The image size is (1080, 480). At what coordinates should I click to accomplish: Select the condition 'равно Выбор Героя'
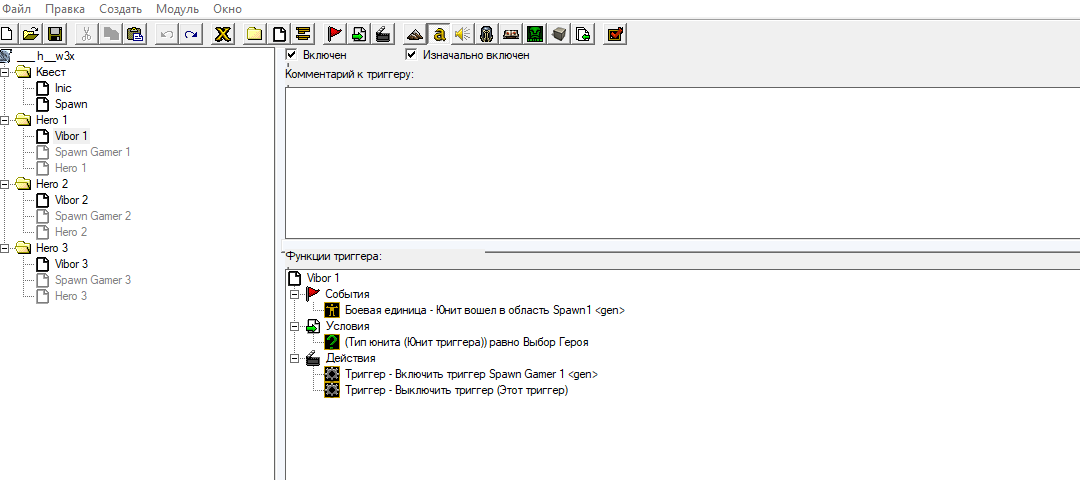(x=466, y=342)
